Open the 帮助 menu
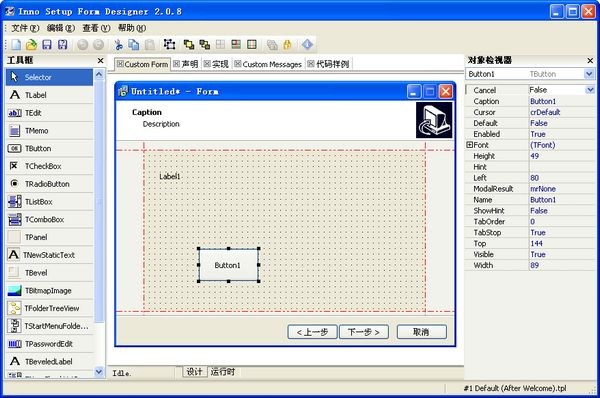 coord(132,28)
